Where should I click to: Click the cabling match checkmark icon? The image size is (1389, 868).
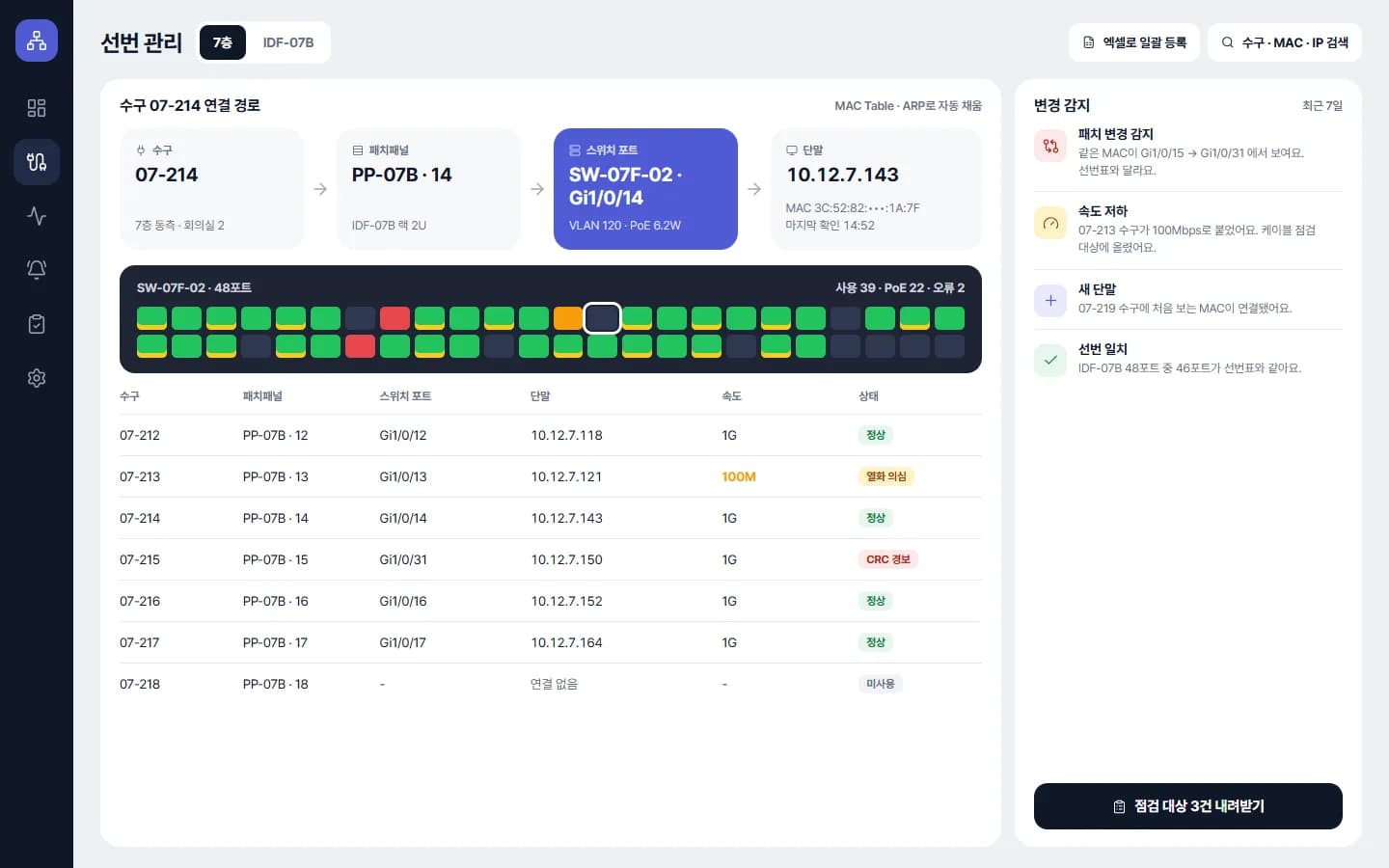[x=1050, y=361]
